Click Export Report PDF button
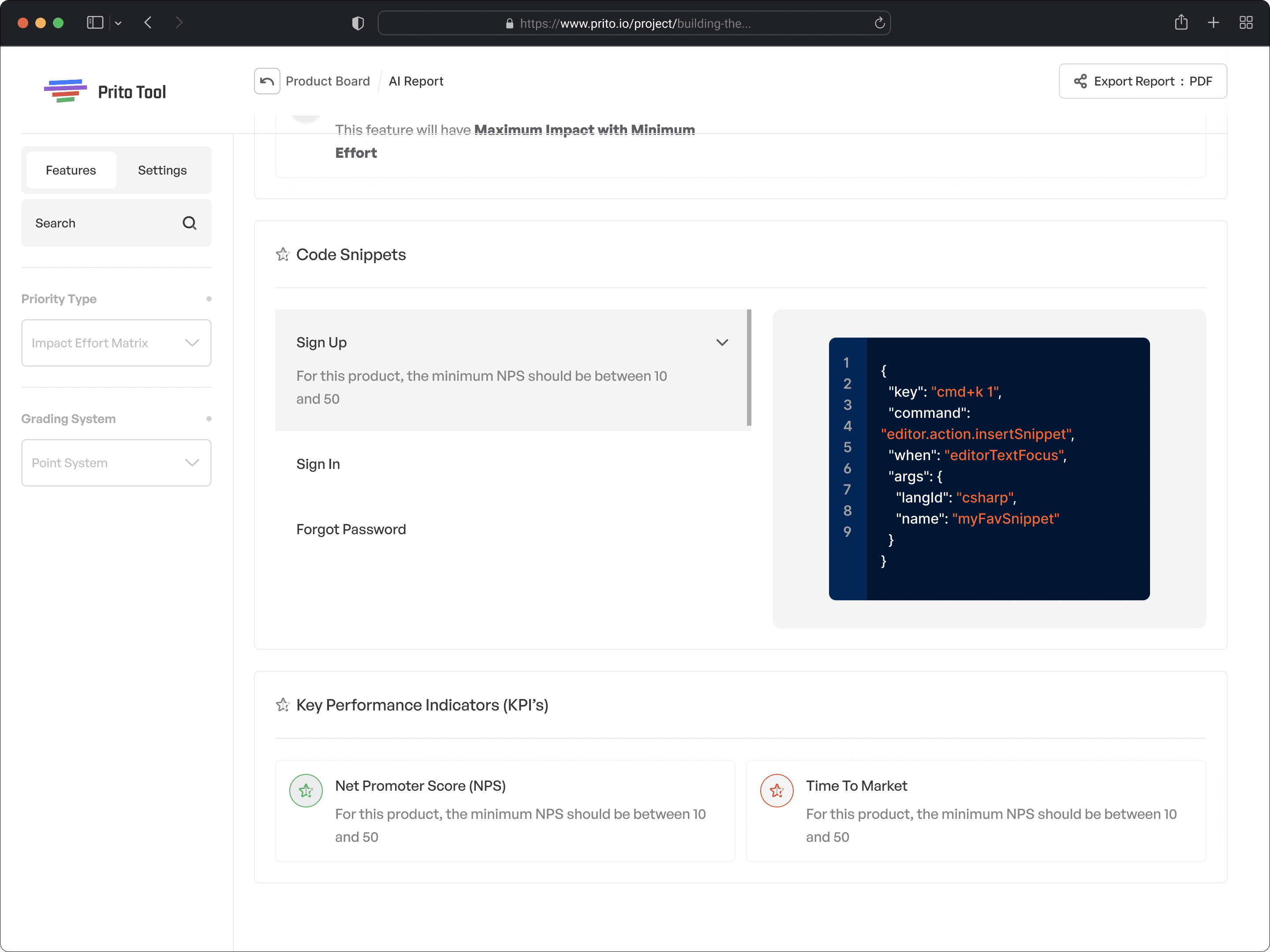Viewport: 1270px width, 952px height. click(x=1143, y=82)
